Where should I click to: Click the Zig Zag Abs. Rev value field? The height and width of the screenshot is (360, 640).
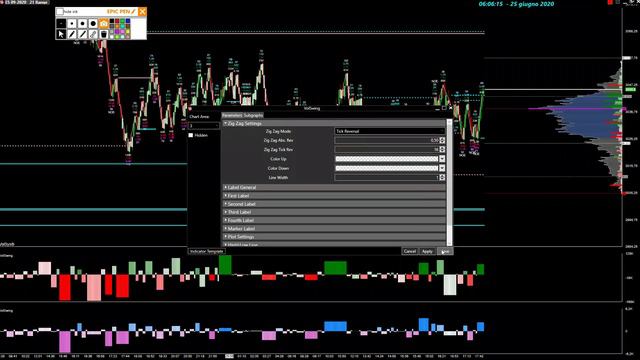(387, 140)
